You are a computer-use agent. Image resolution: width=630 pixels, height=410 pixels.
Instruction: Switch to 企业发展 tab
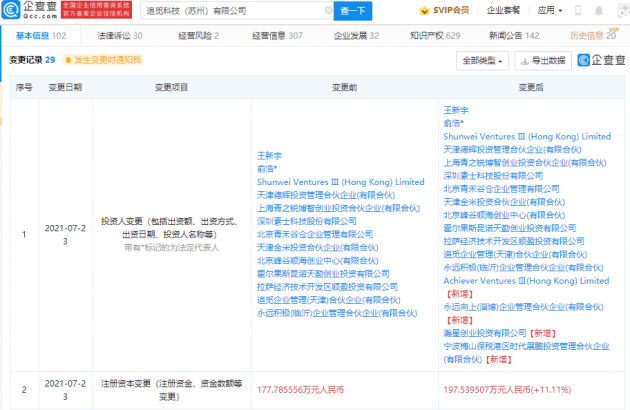pos(356,36)
